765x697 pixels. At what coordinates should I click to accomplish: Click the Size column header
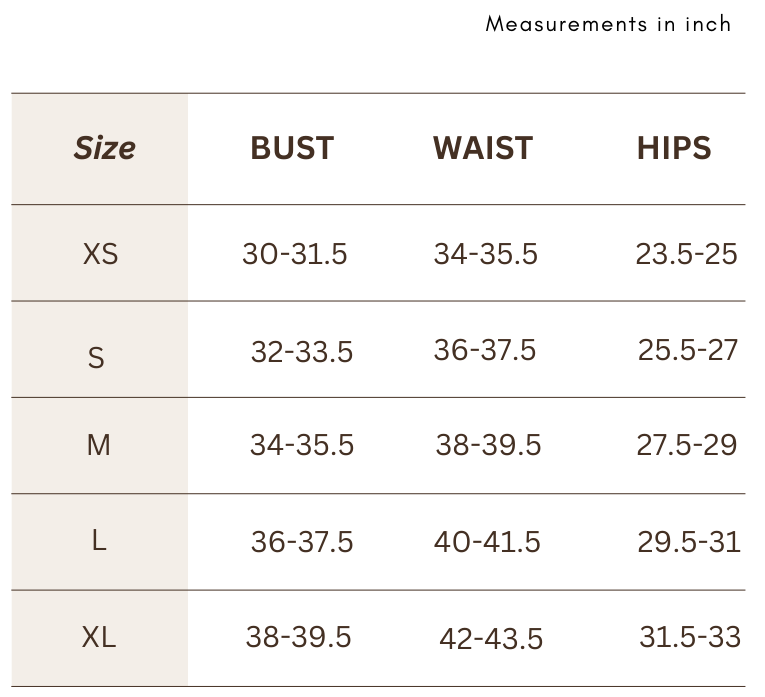pyautogui.click(x=104, y=148)
